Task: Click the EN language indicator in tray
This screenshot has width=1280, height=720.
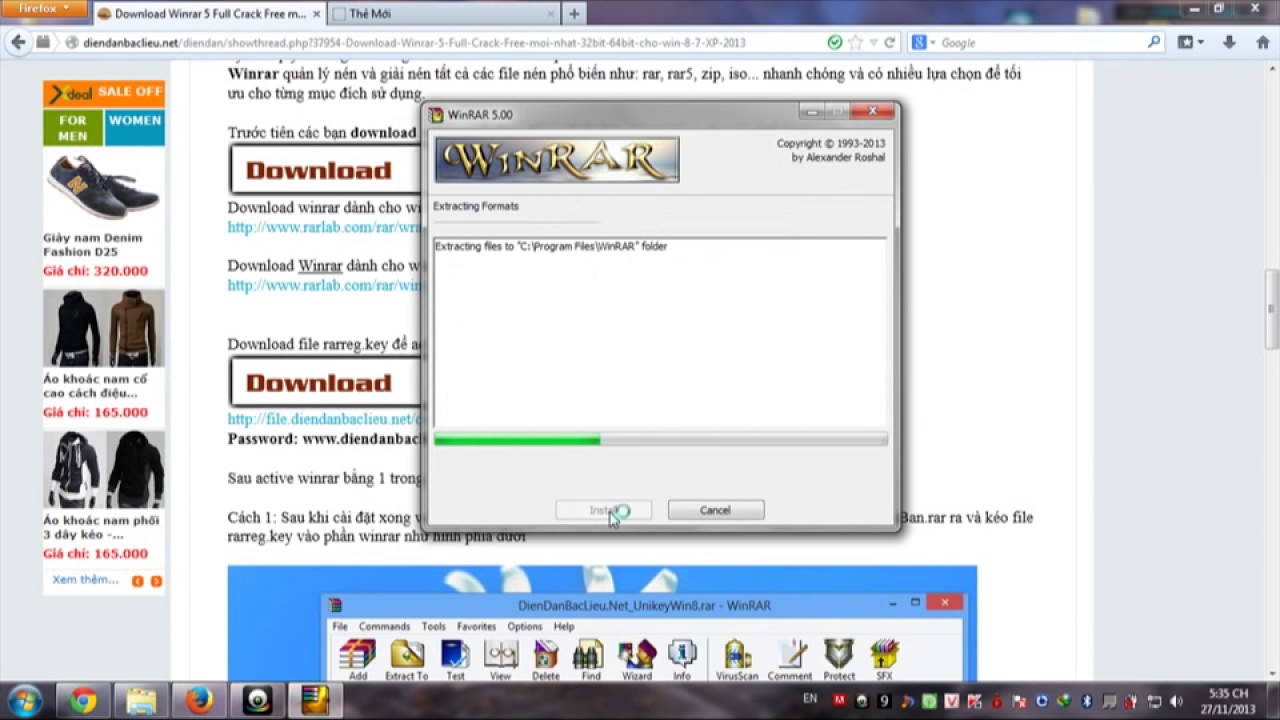Action: (810, 698)
